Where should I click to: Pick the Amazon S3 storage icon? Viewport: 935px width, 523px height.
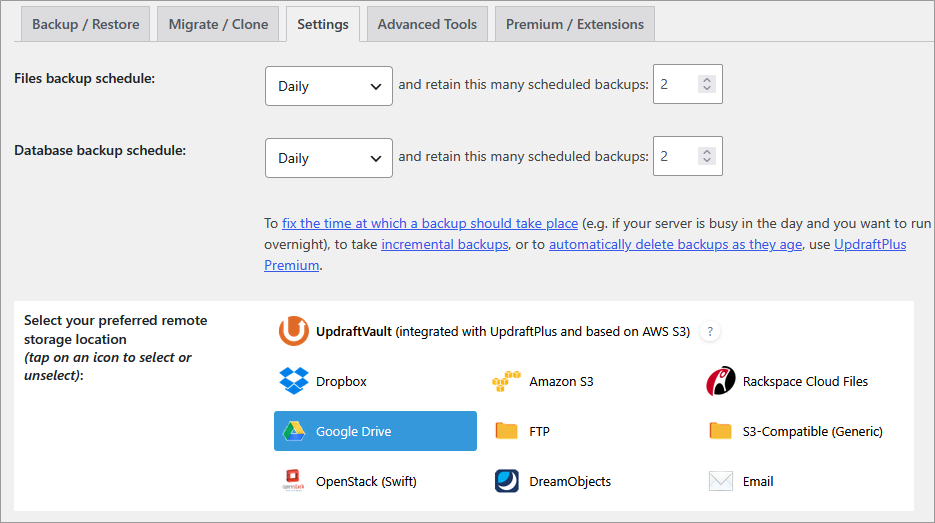tap(506, 381)
